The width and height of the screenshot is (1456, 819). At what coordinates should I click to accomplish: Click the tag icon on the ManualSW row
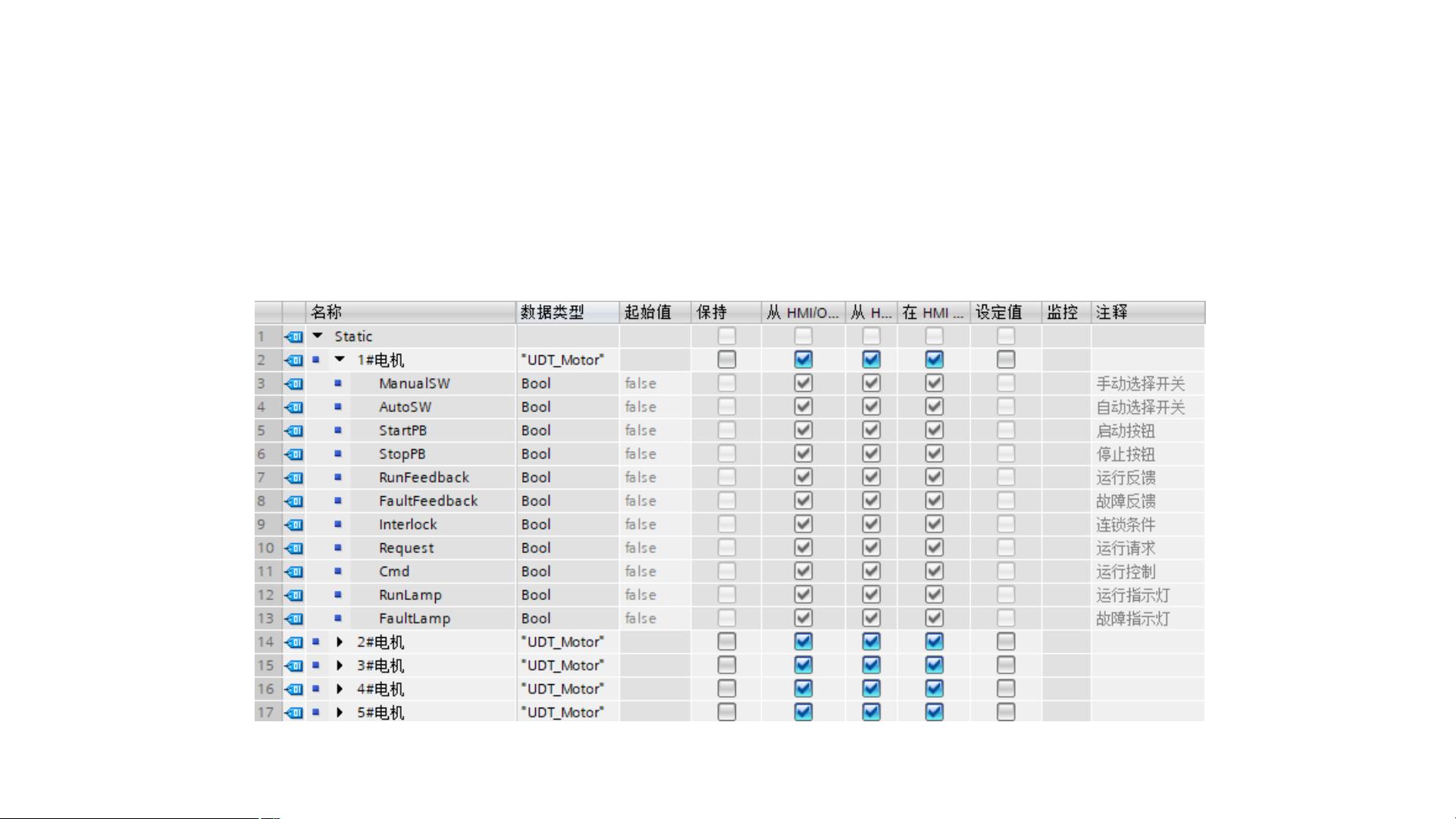pos(294,383)
